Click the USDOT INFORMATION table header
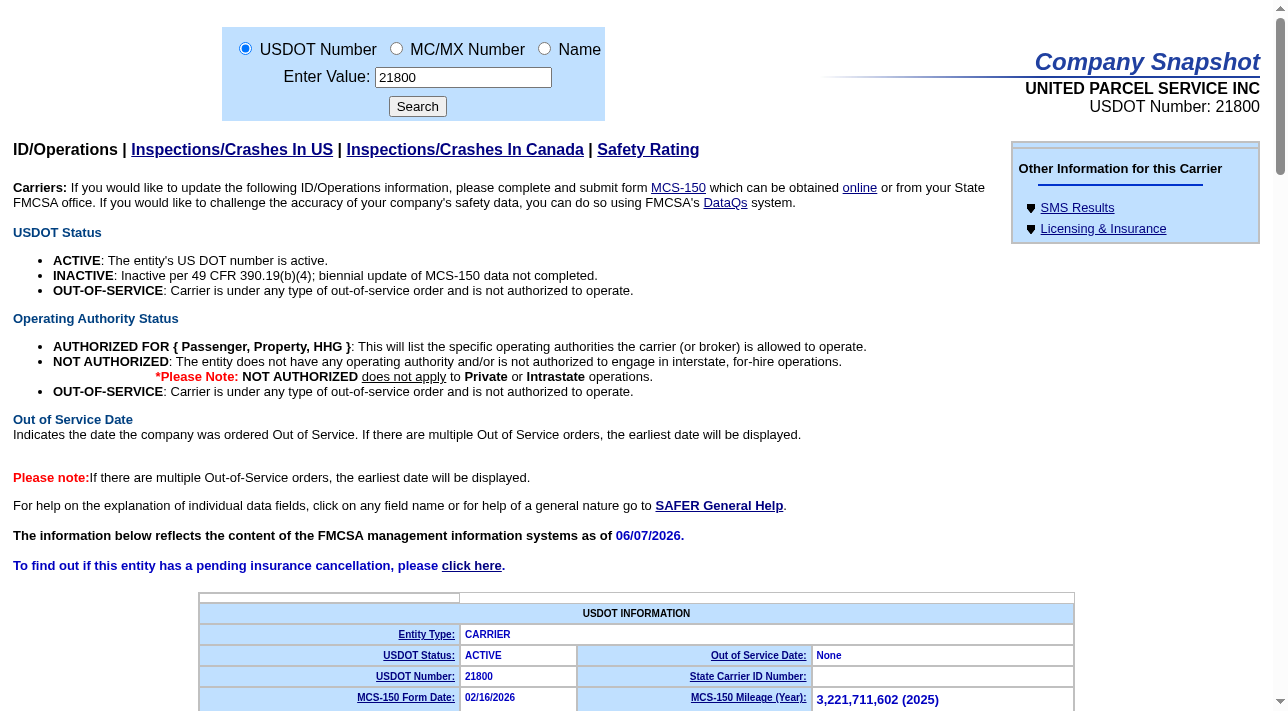 pos(636,613)
